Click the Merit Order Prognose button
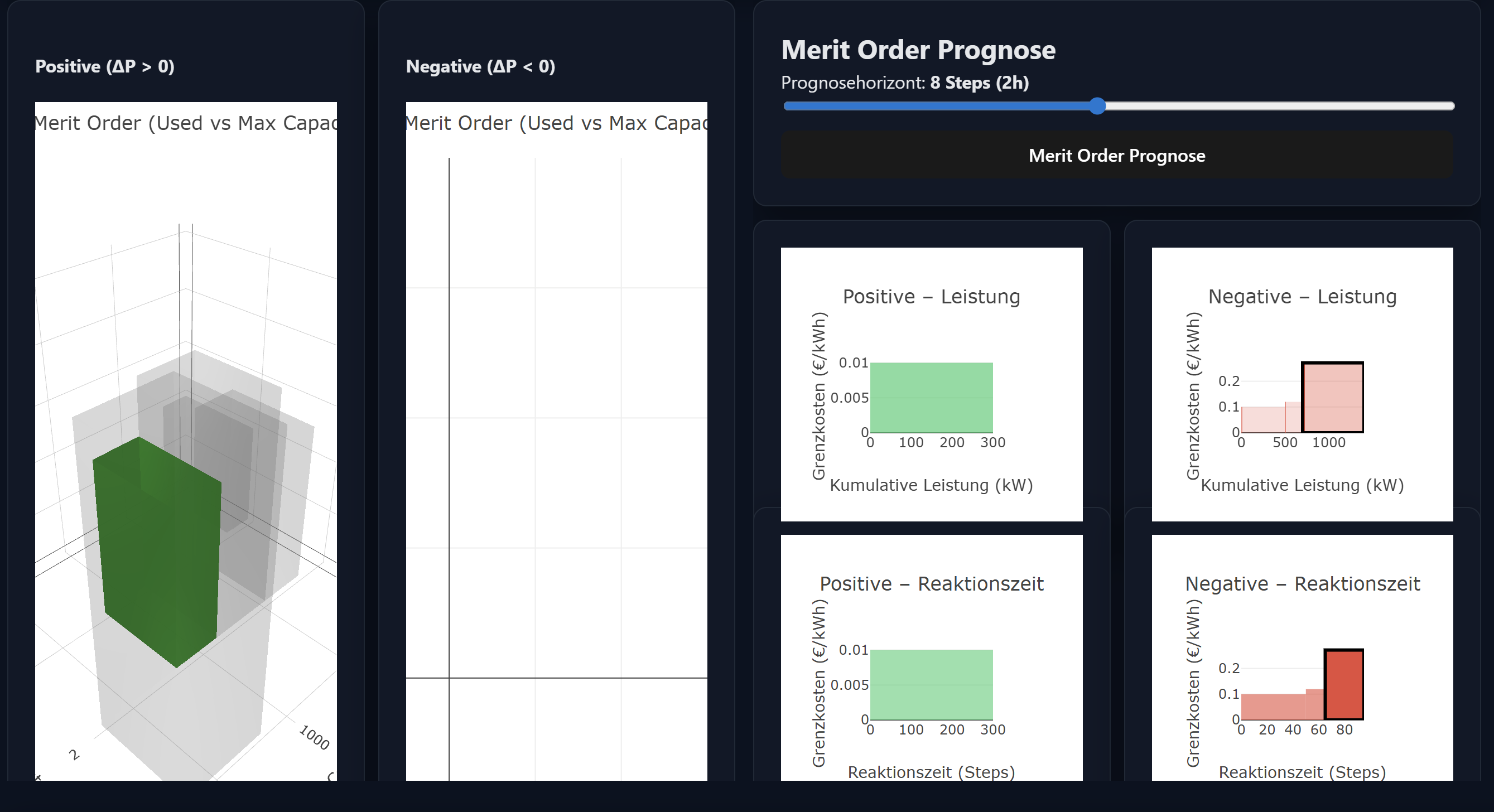 click(1116, 156)
